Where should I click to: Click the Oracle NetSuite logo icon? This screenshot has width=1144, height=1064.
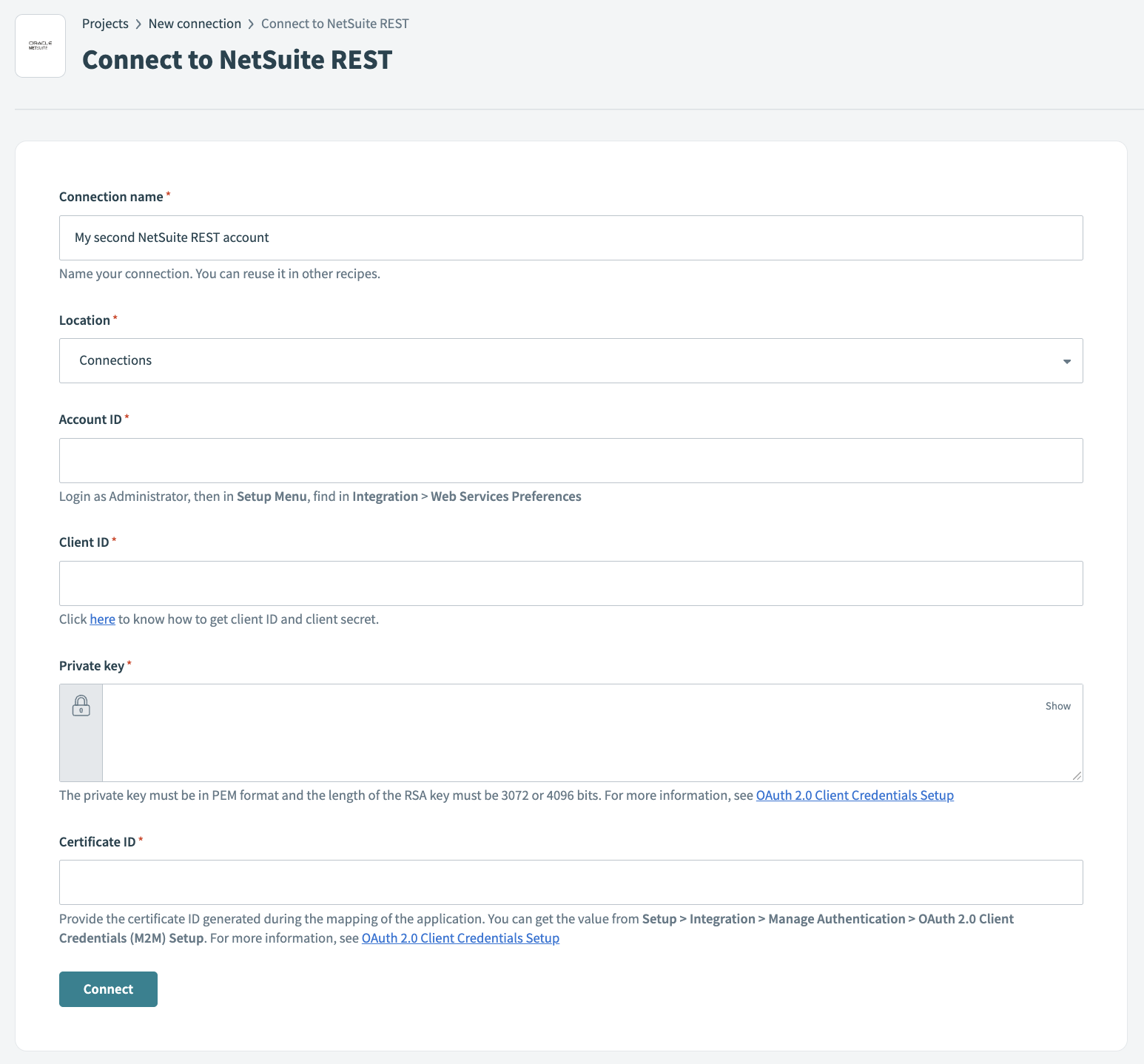click(41, 46)
